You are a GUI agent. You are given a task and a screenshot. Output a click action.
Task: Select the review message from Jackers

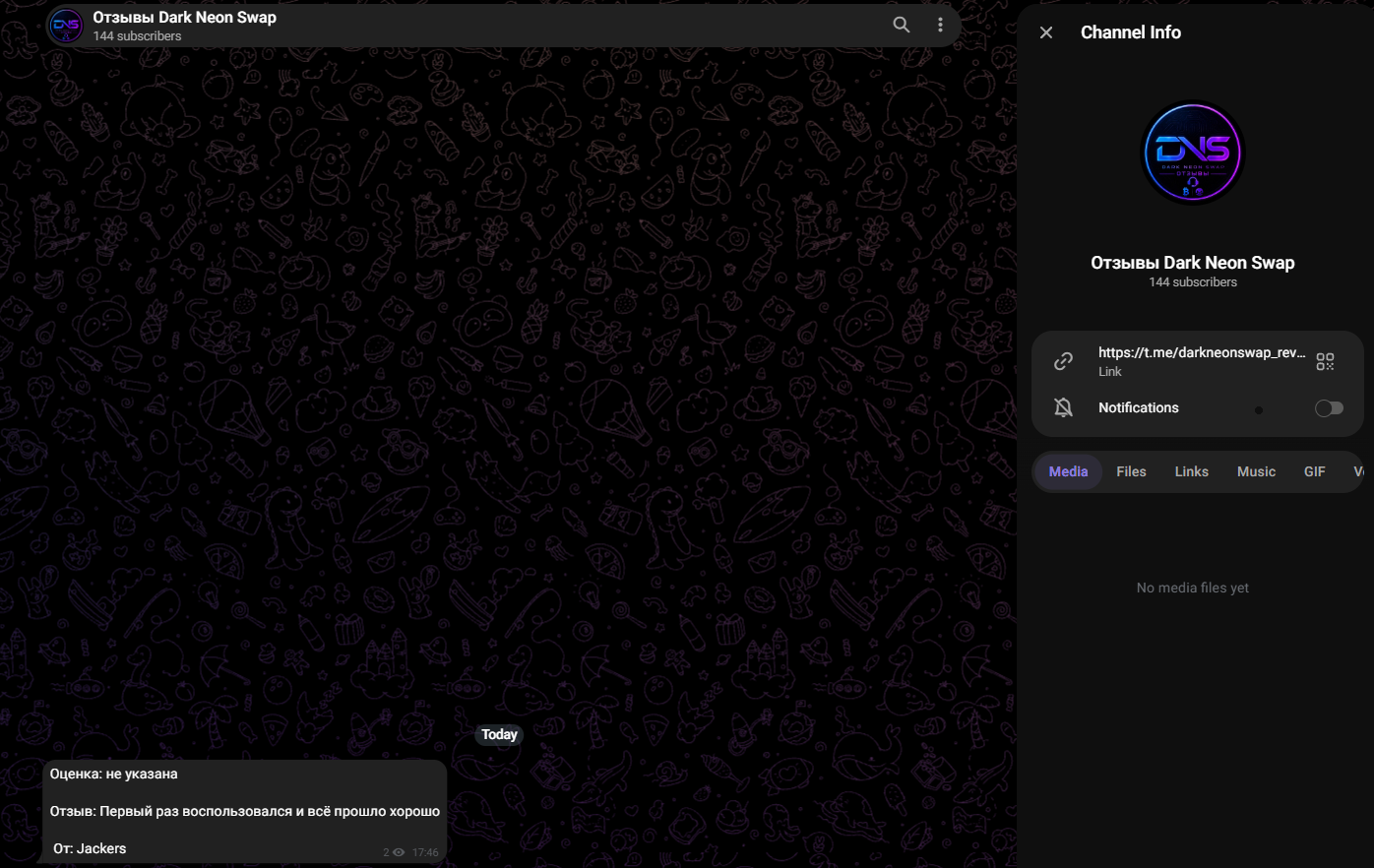[x=245, y=811]
